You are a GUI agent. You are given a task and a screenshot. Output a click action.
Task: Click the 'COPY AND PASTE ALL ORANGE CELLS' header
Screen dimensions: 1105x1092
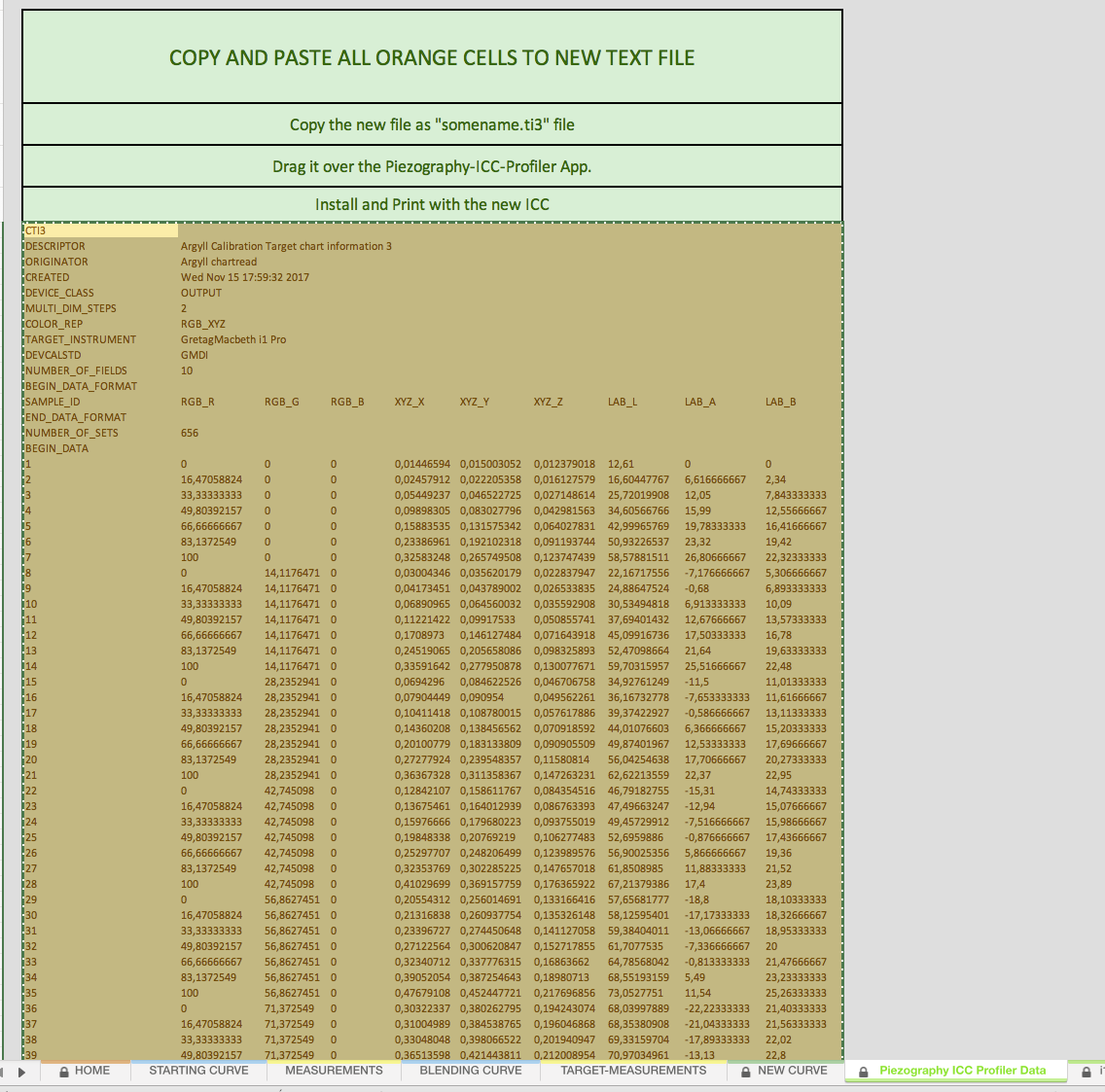click(432, 57)
